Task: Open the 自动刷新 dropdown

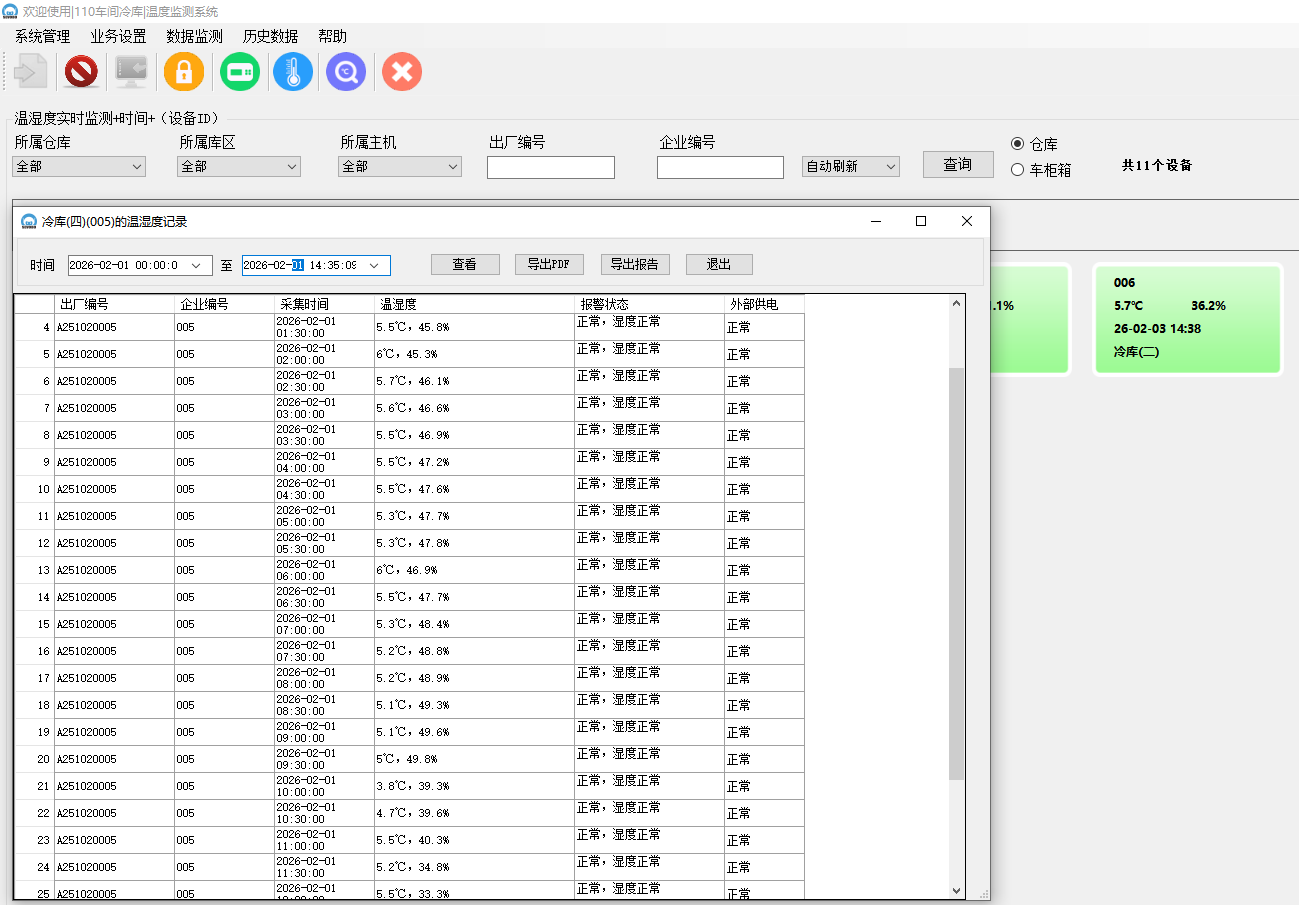Action: [x=890, y=167]
